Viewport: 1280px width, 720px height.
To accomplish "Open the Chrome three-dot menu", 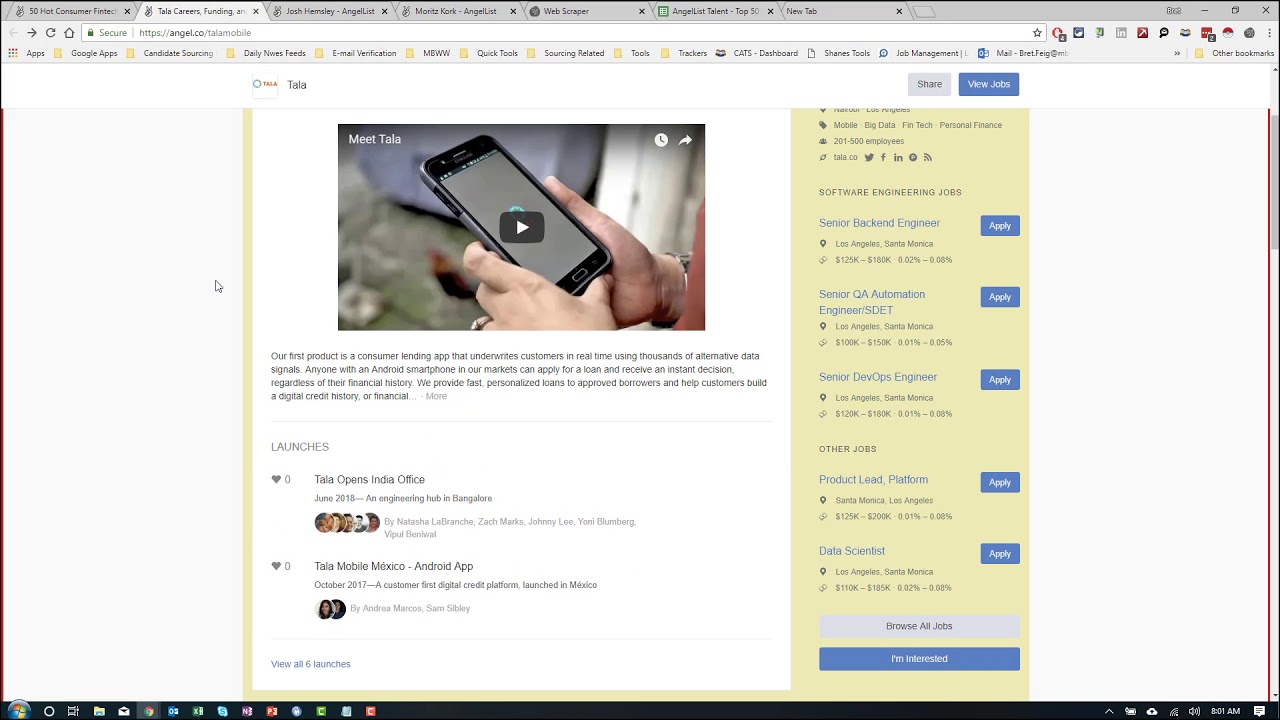I will pyautogui.click(x=1268, y=33).
